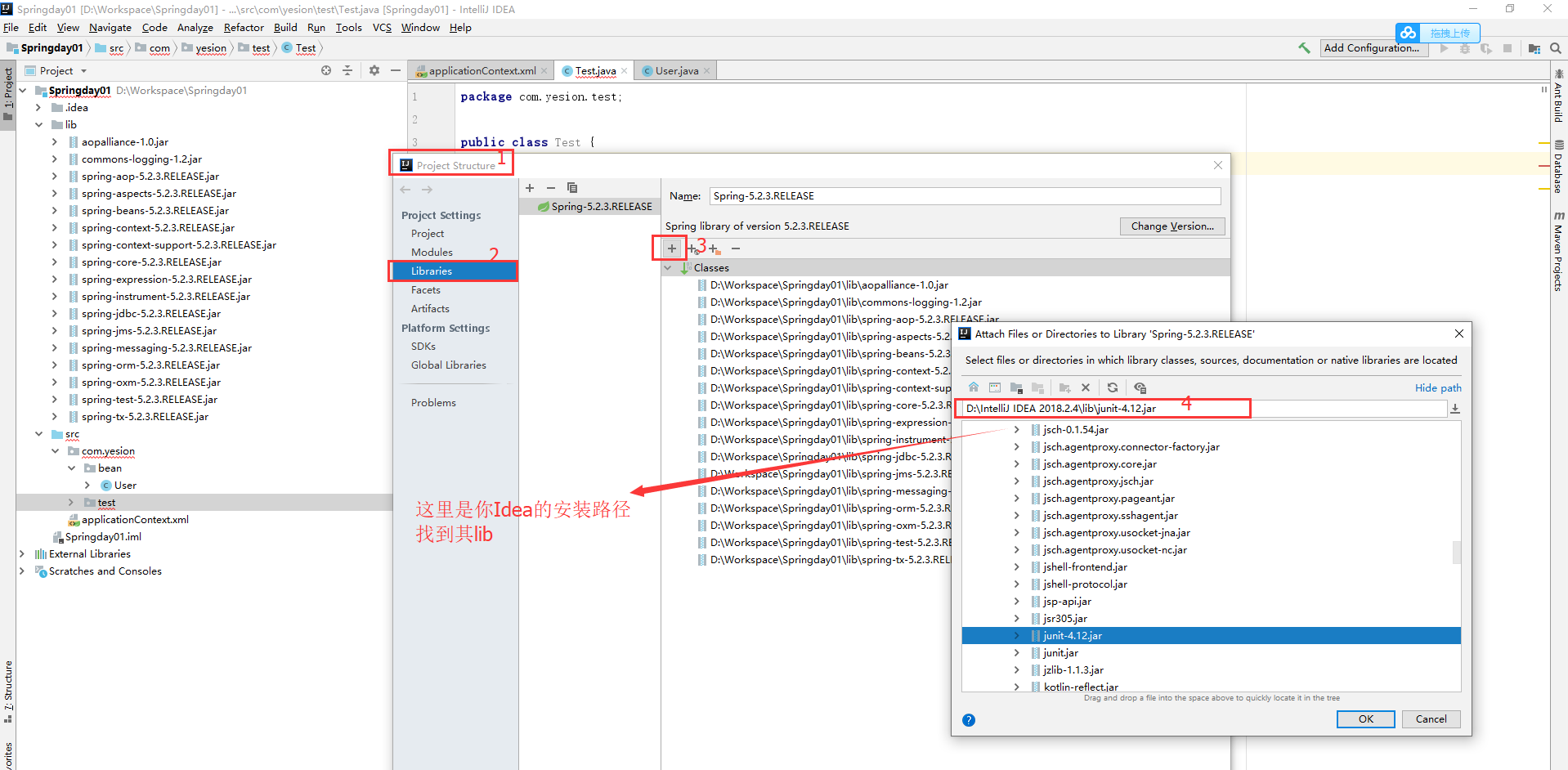Click OK in the Attach Files dialog
1568x770 pixels.
point(1365,719)
